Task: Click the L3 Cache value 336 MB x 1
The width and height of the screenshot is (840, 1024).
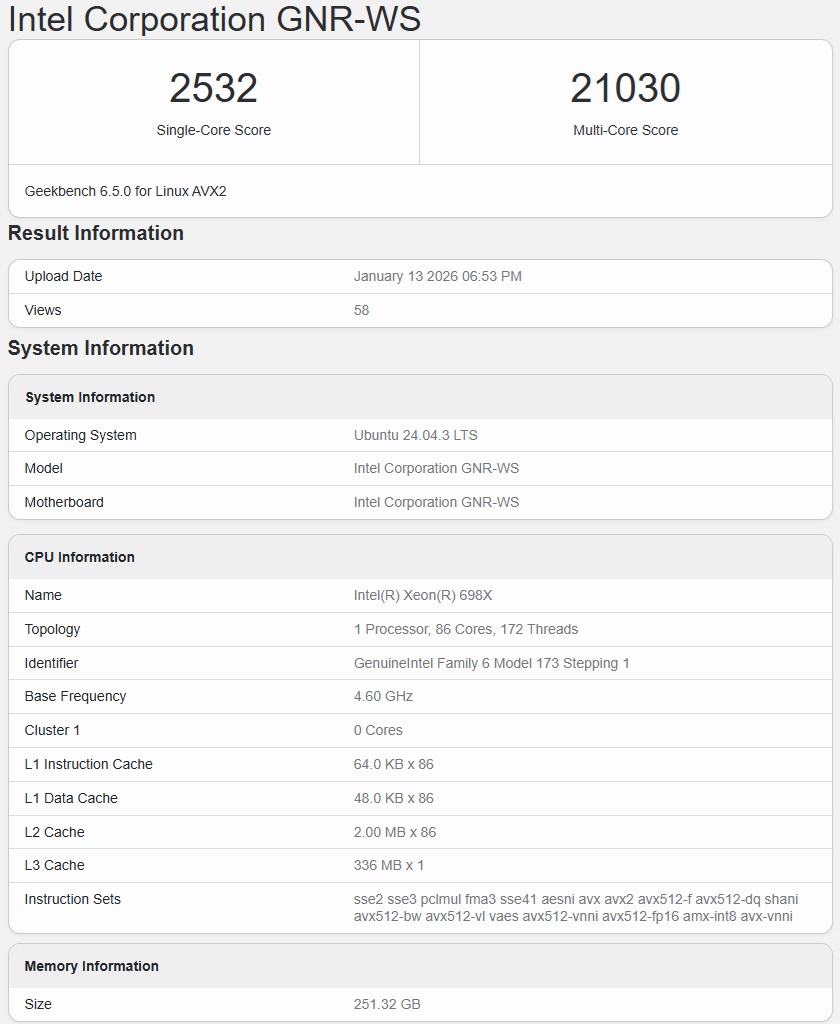Action: click(x=389, y=865)
